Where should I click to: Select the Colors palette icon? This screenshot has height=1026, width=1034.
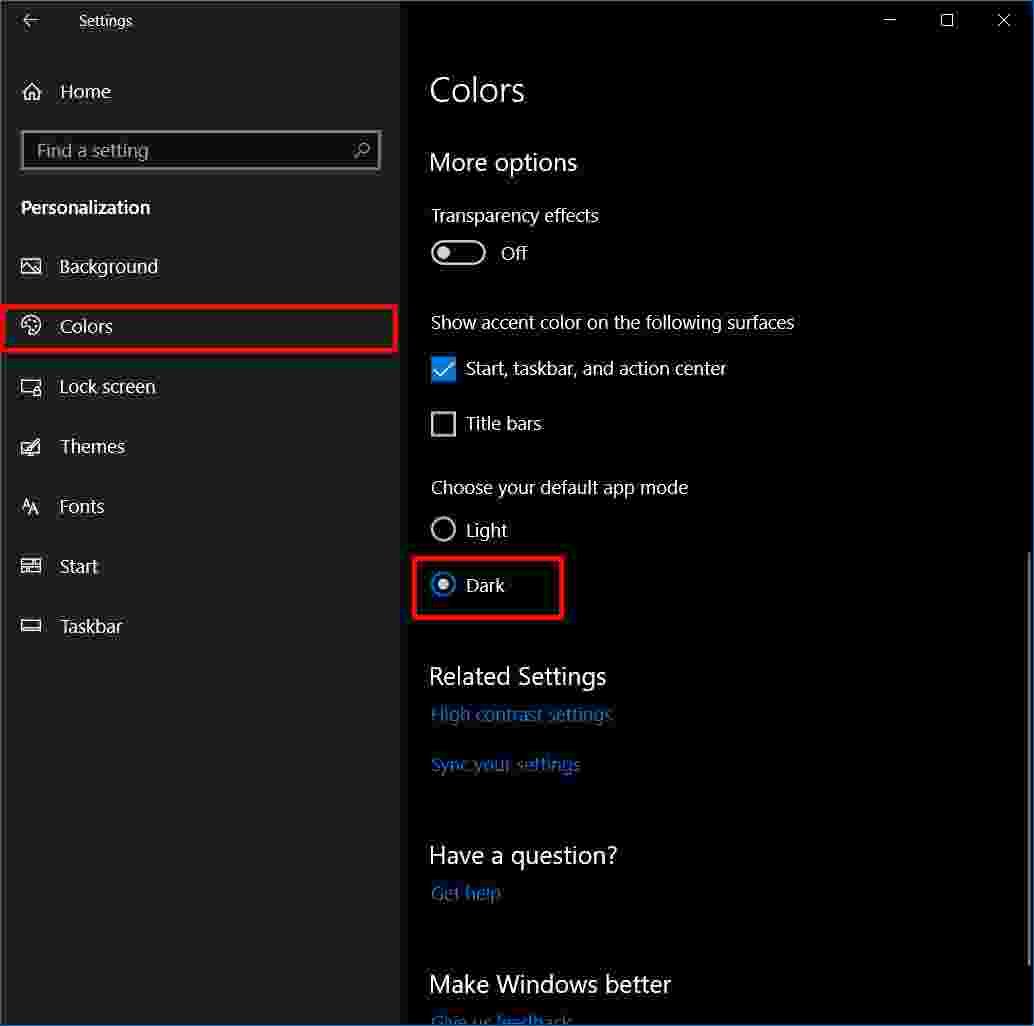coord(31,326)
